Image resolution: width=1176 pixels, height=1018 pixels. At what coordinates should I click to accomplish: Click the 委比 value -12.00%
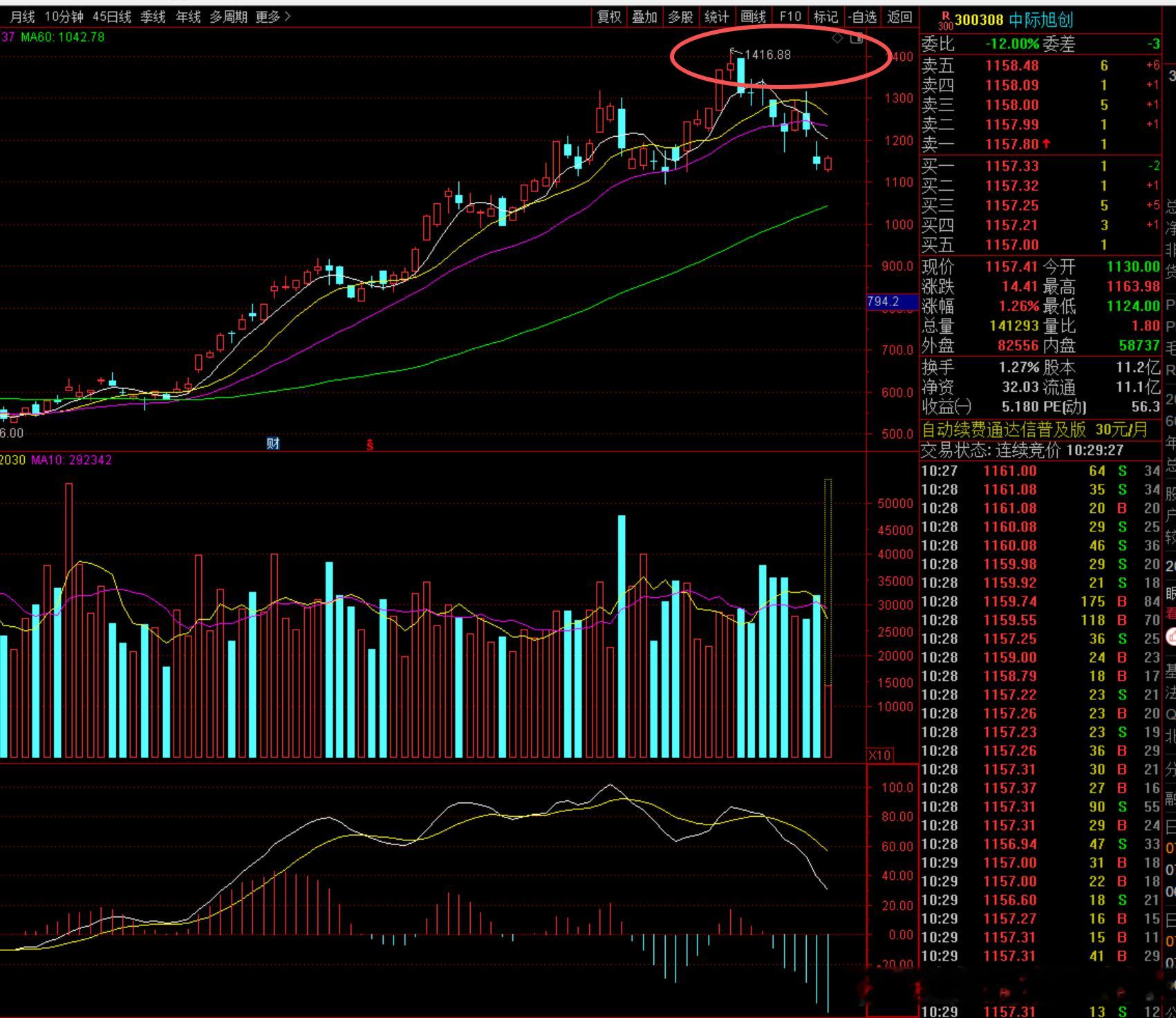1012,44
